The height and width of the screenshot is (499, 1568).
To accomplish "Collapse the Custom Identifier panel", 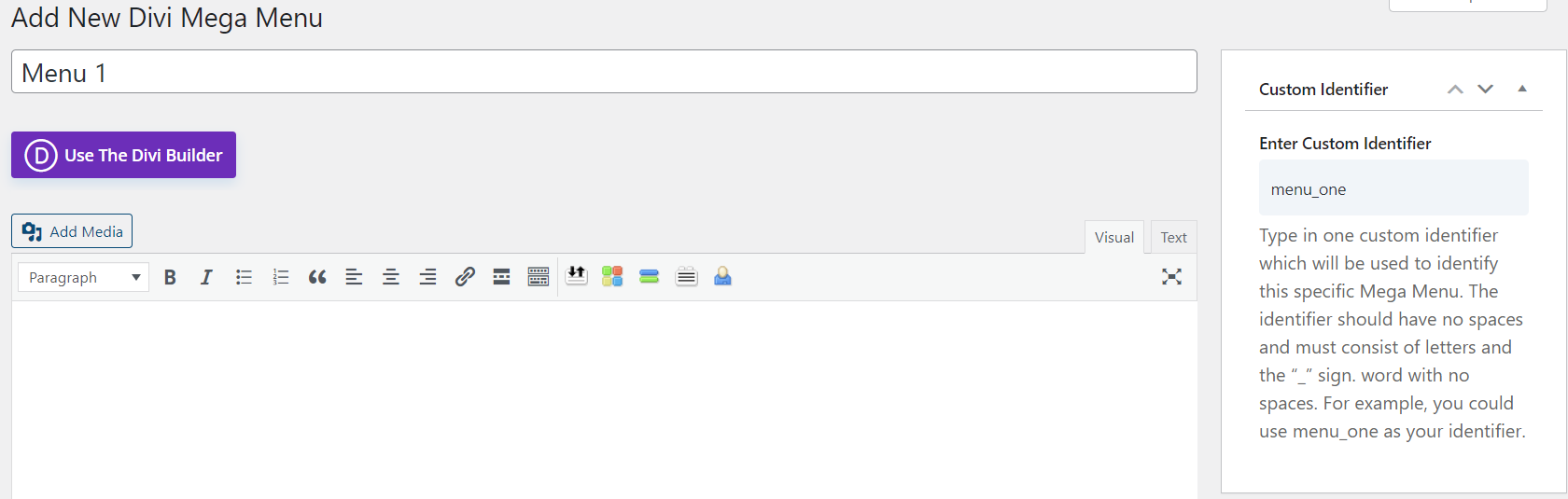I will (x=1522, y=89).
